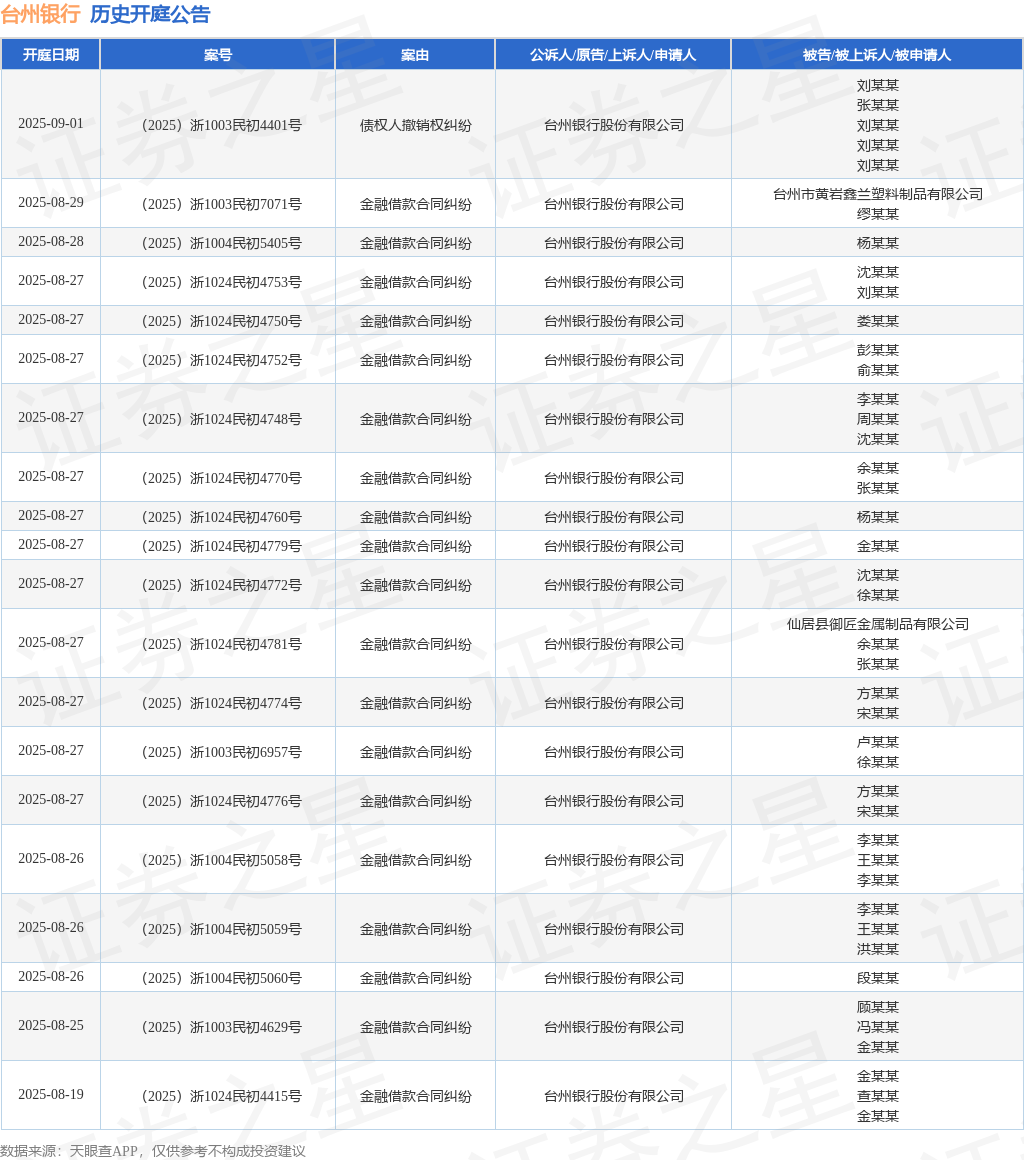Click defendant 彭某某
The image size is (1024, 1160).
click(x=878, y=350)
